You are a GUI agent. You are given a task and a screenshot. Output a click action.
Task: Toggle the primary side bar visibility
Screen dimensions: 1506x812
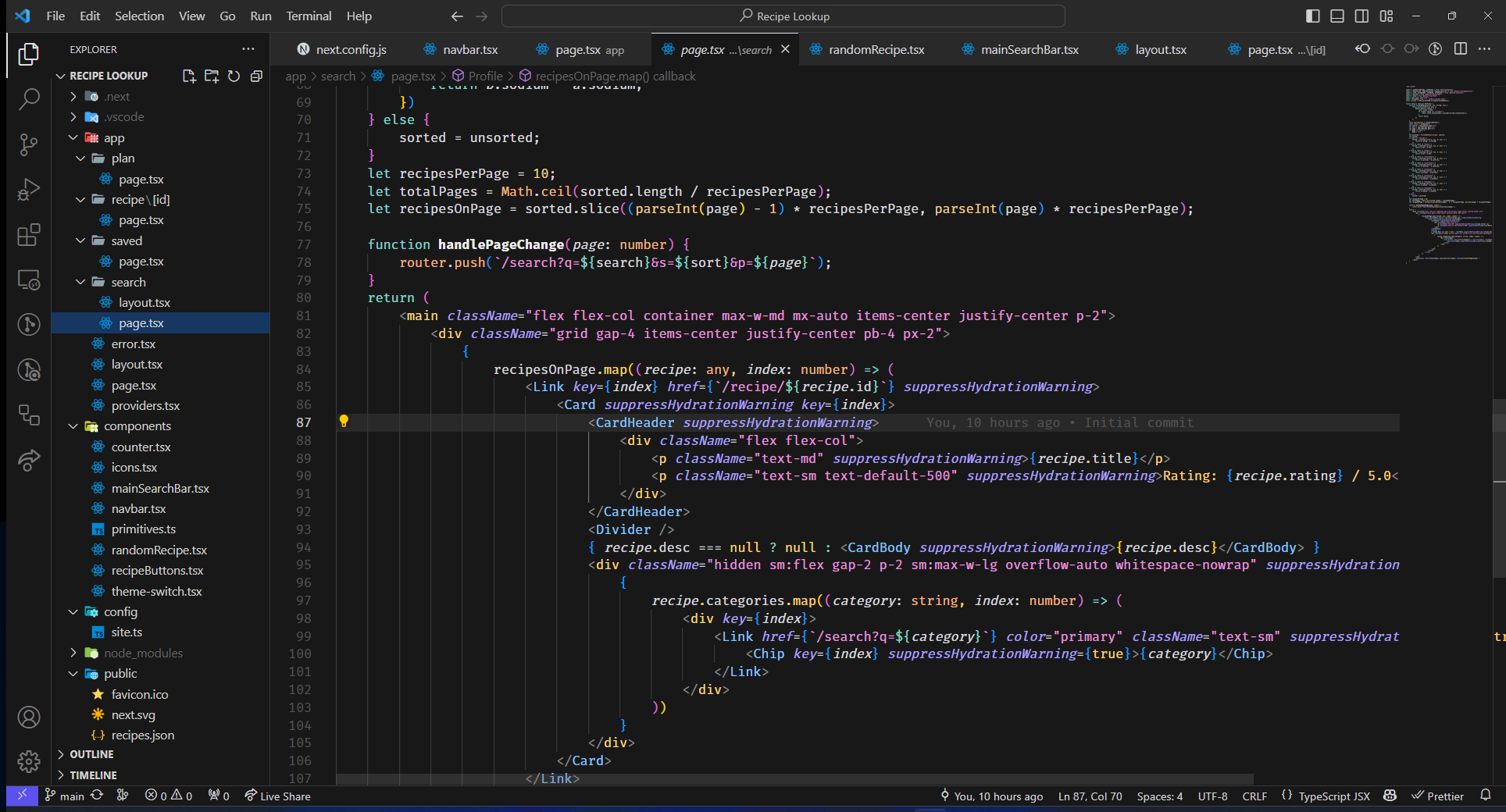(x=1313, y=16)
